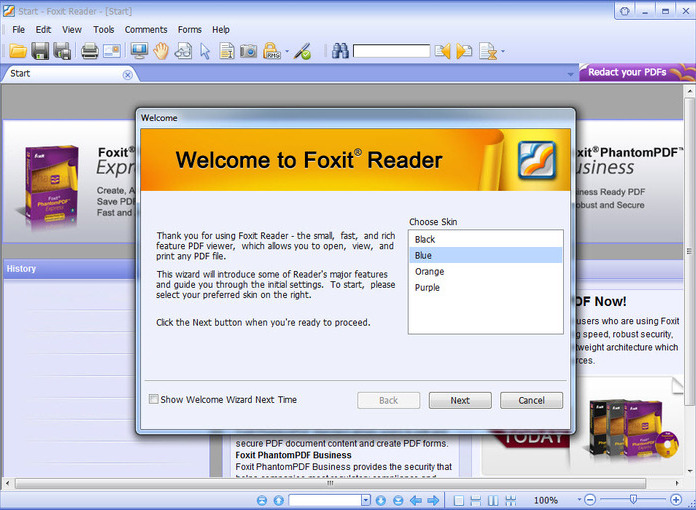The width and height of the screenshot is (696, 510).
Task: Click the History panel header
Action: click(x=69, y=269)
